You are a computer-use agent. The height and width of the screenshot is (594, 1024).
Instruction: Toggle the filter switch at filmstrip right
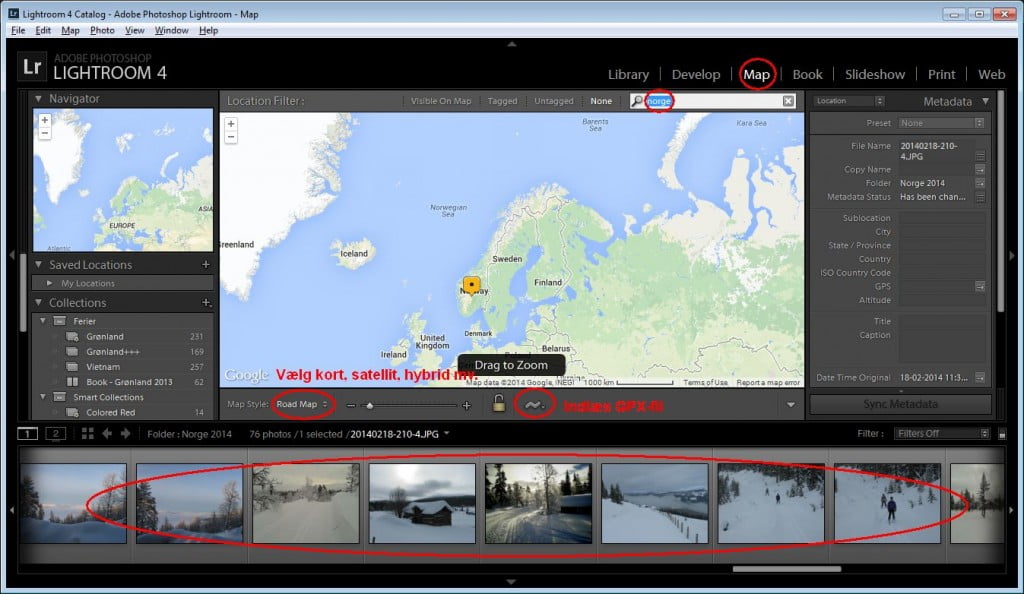[x=1002, y=434]
